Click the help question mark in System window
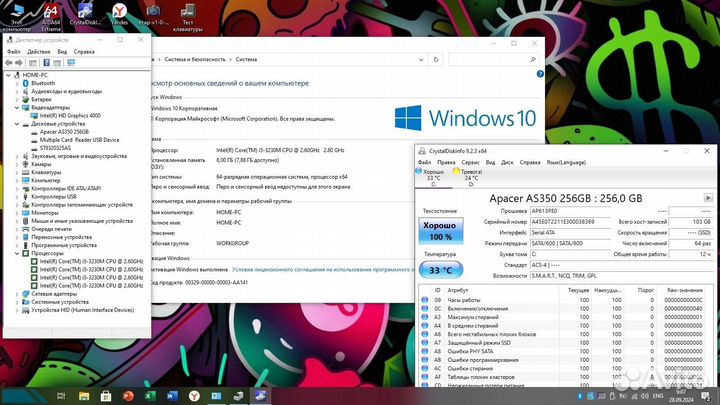Image resolution: width=720 pixels, height=405 pixels. tap(540, 74)
